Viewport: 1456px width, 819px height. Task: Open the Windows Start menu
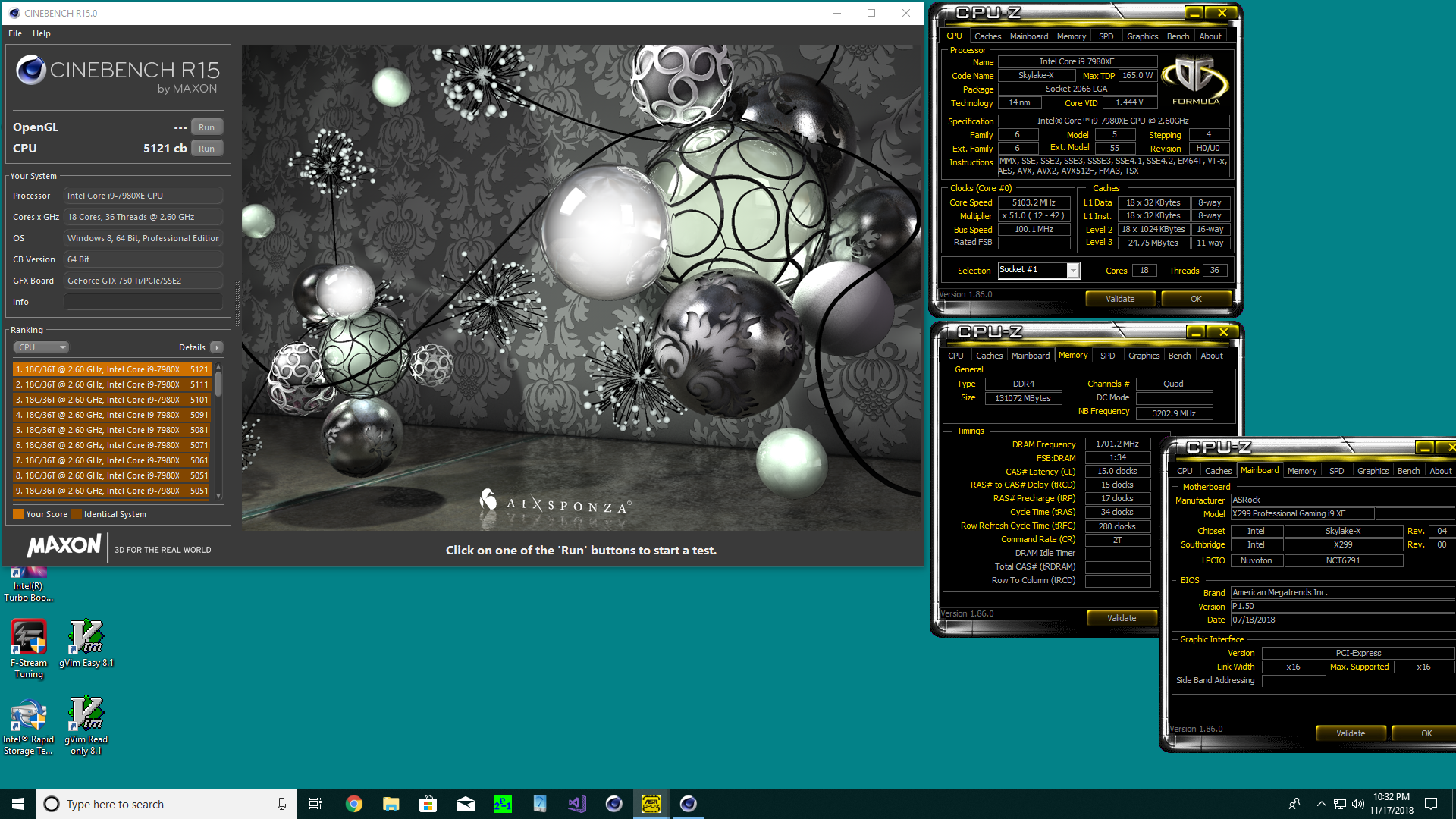click(x=18, y=804)
